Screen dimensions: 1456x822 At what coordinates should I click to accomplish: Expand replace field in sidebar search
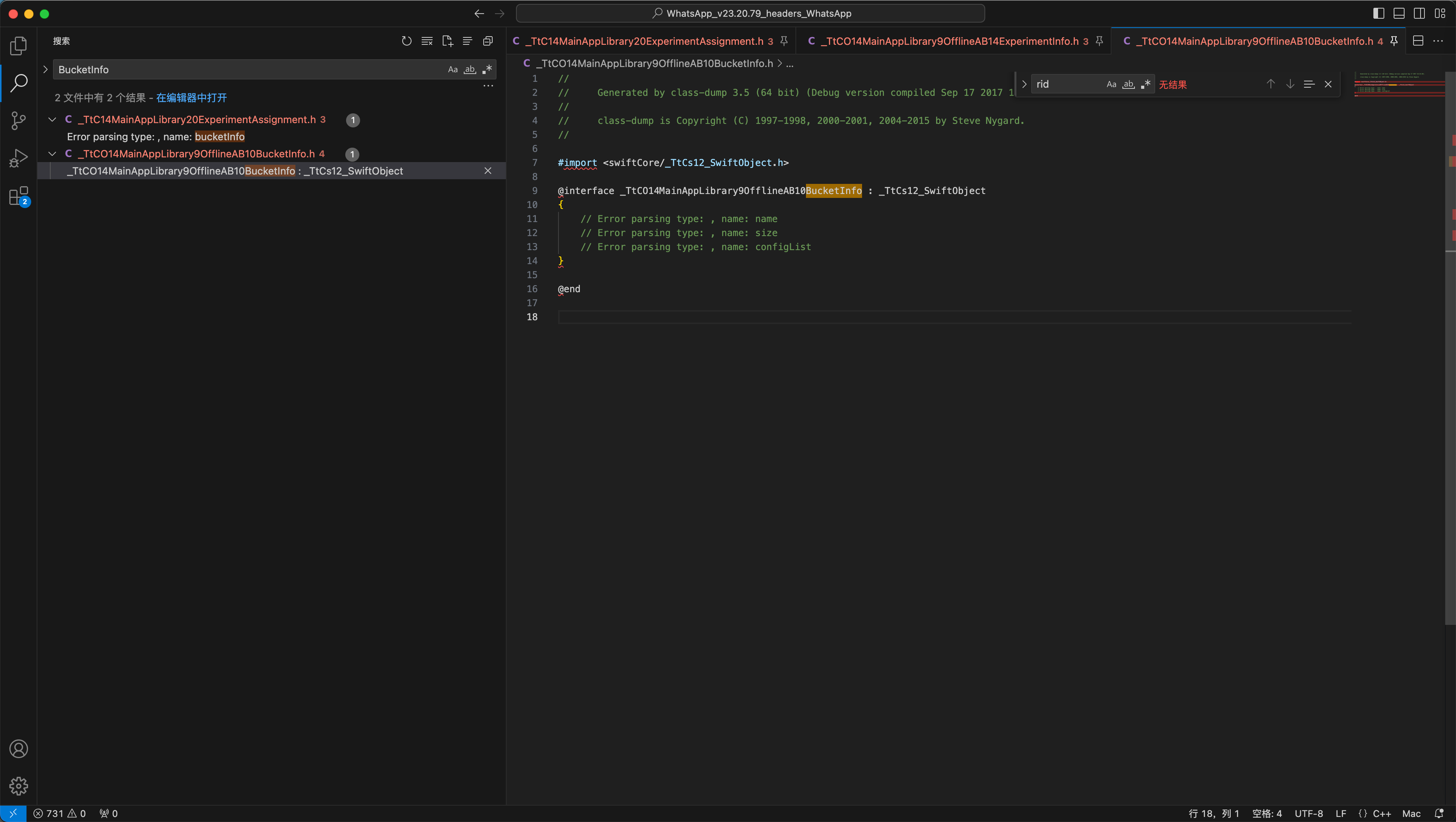(x=46, y=69)
